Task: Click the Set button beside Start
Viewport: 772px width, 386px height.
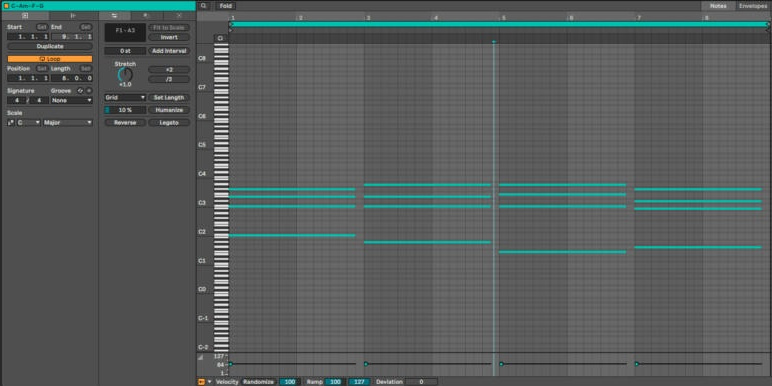Action: pyautogui.click(x=42, y=27)
